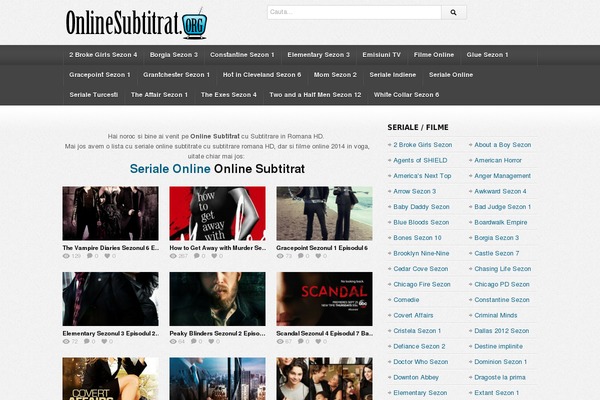Image resolution: width=600 pixels, height=400 pixels.
Task: Open Borgia Sezon 3 menu item
Action: (174, 55)
